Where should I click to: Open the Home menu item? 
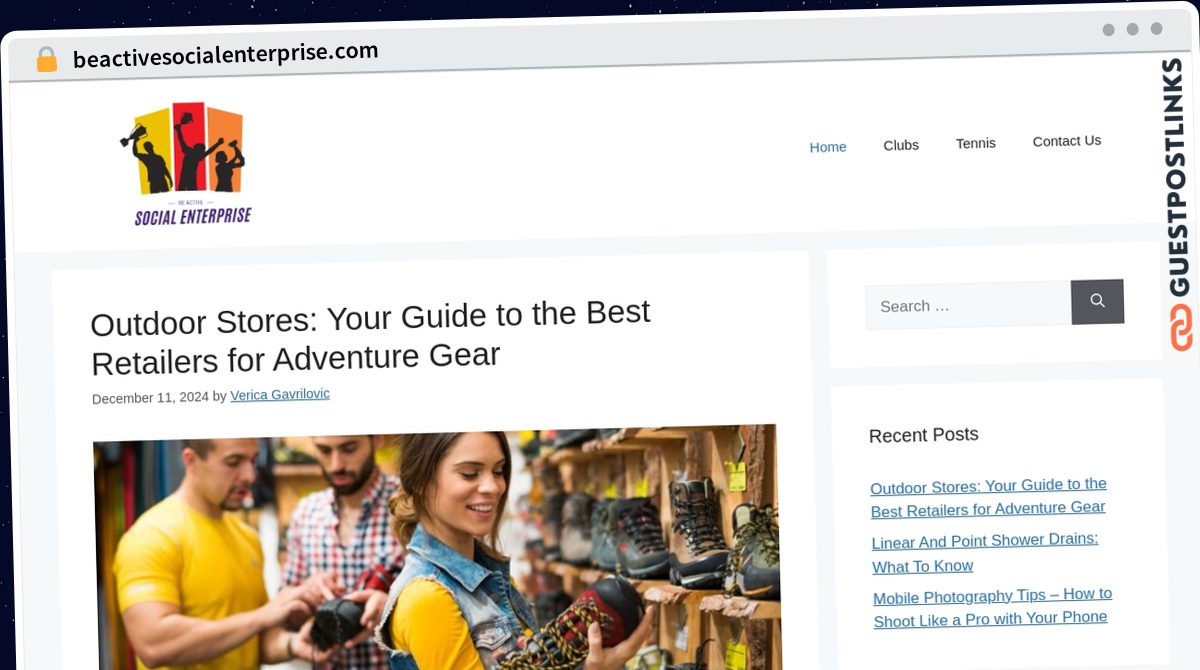tap(828, 147)
